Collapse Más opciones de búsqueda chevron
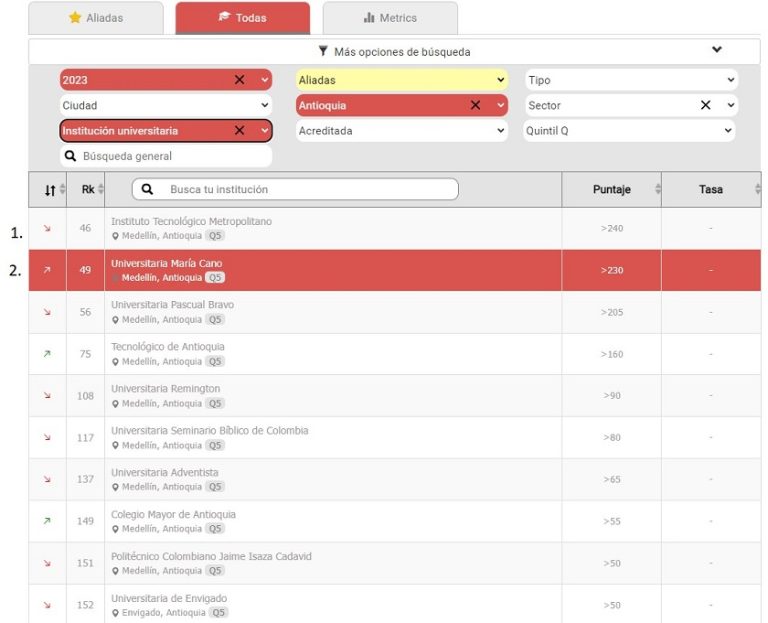 716,50
